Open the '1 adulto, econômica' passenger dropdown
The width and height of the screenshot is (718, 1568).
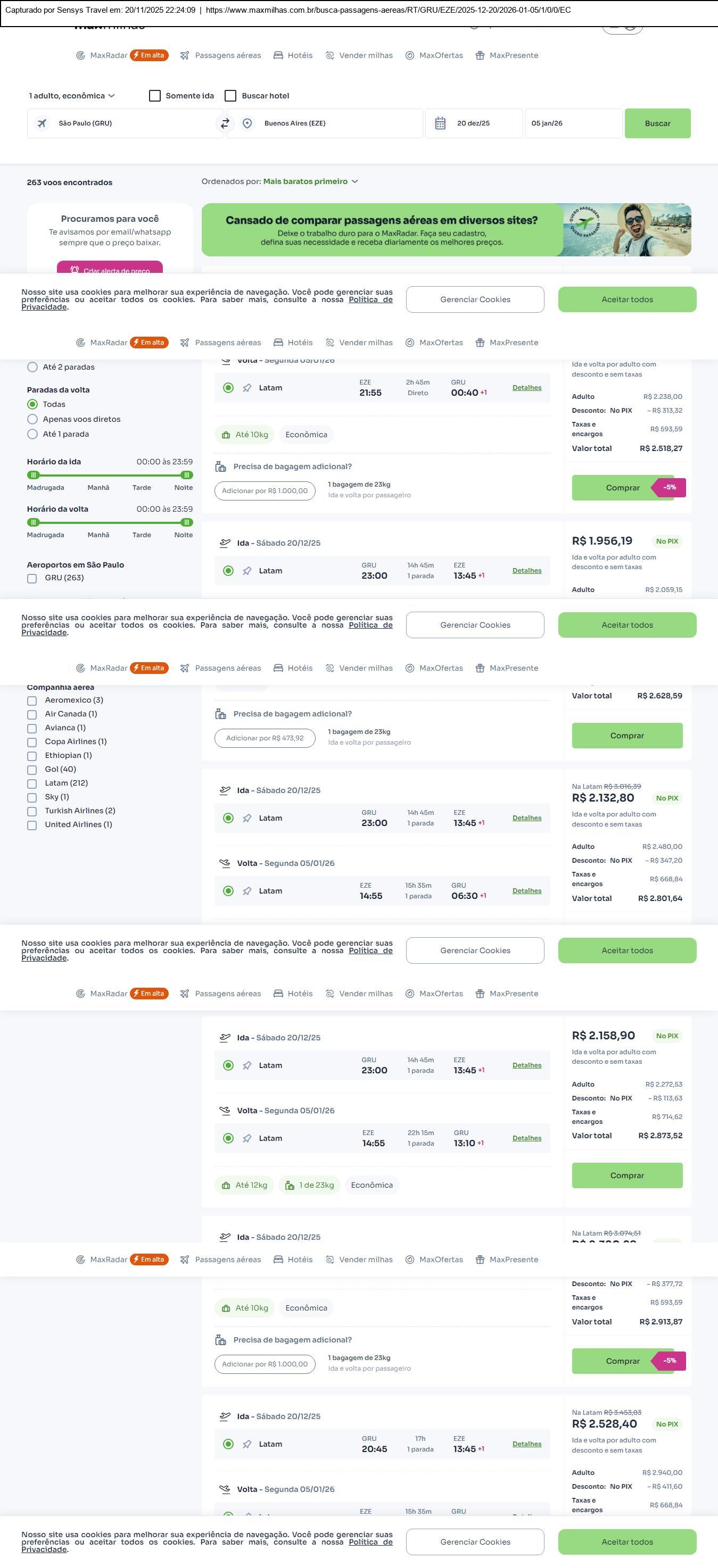[72, 96]
